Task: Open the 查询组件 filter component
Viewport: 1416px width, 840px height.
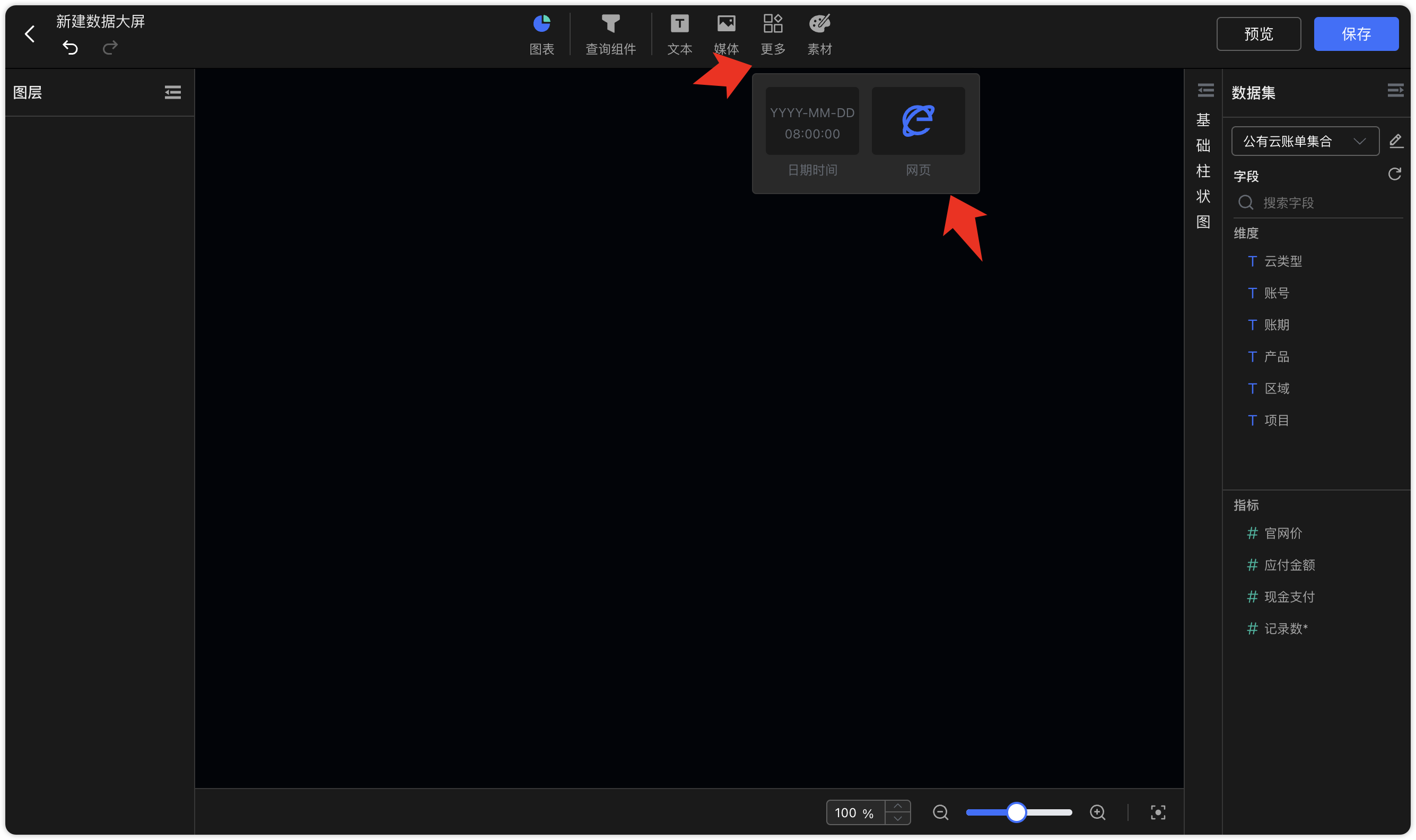Action: [x=610, y=35]
